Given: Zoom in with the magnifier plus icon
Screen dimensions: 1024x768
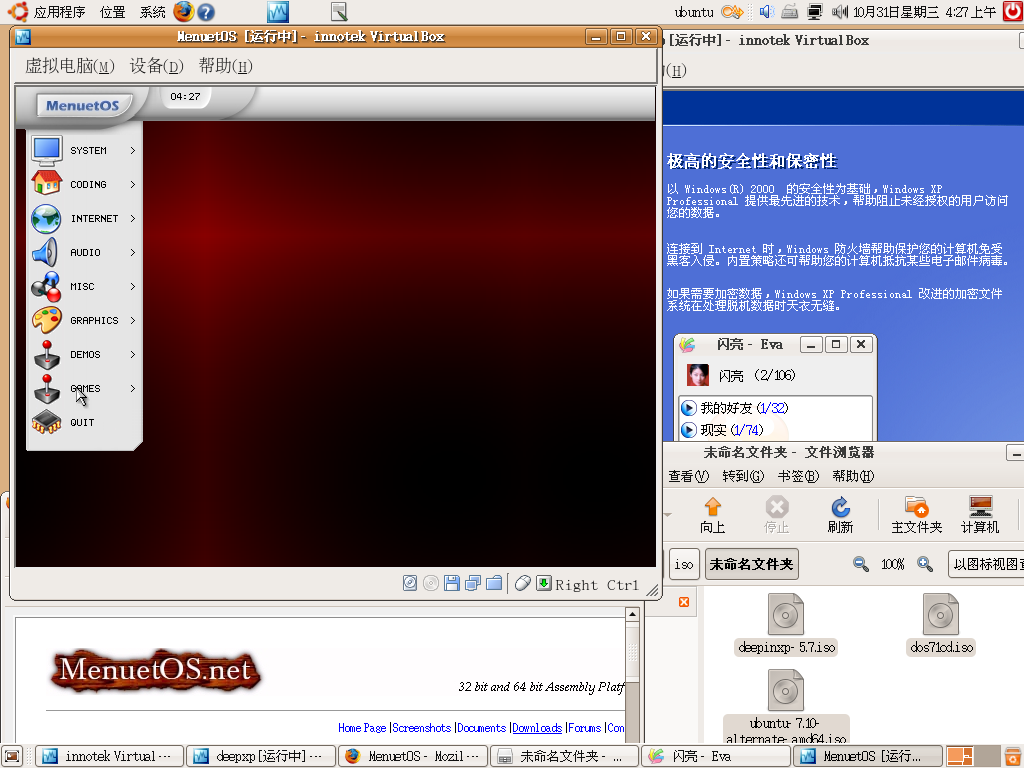Looking at the screenshot, I should click(925, 564).
